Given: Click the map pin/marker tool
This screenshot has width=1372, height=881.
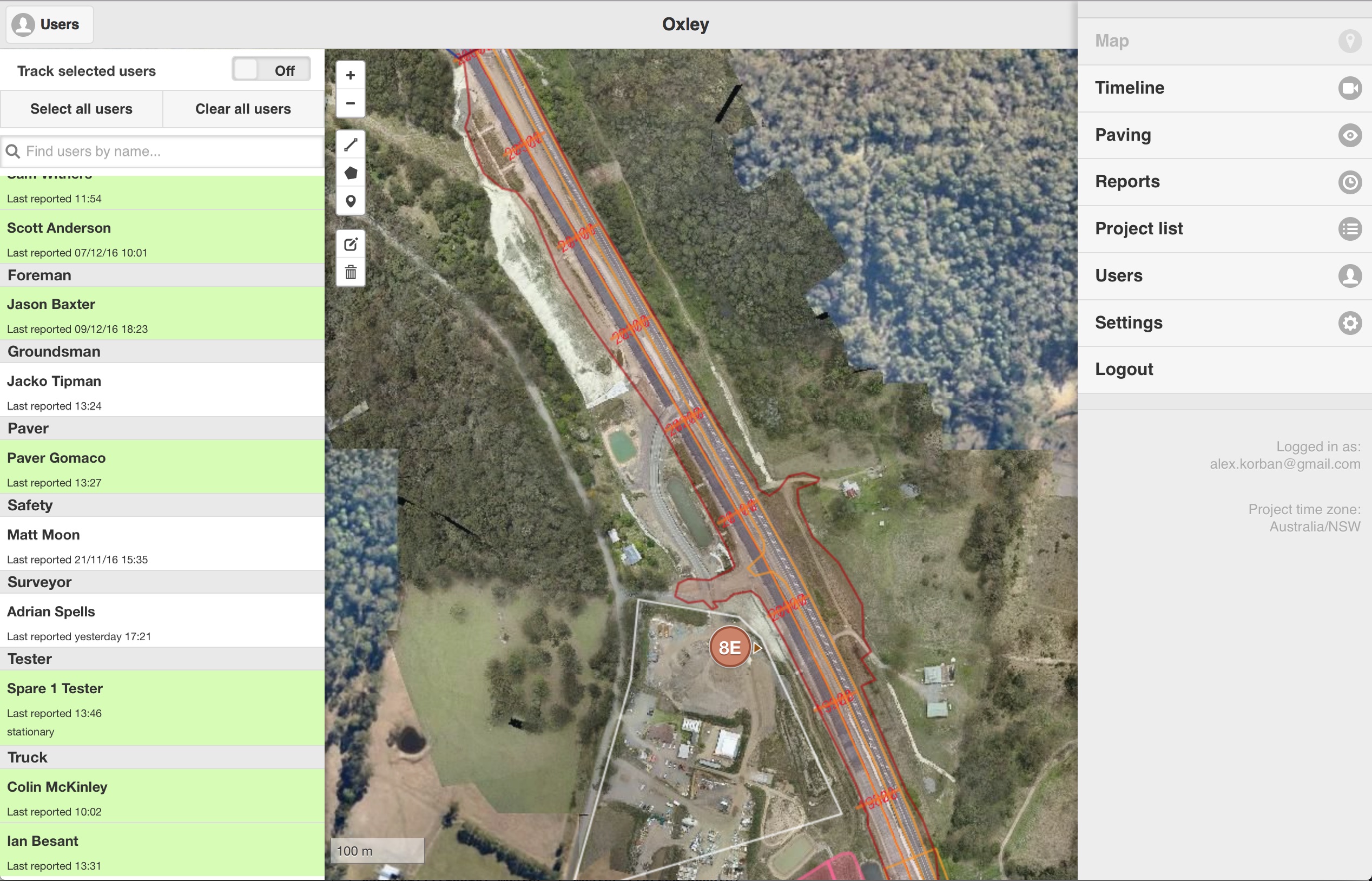Looking at the screenshot, I should [x=350, y=200].
